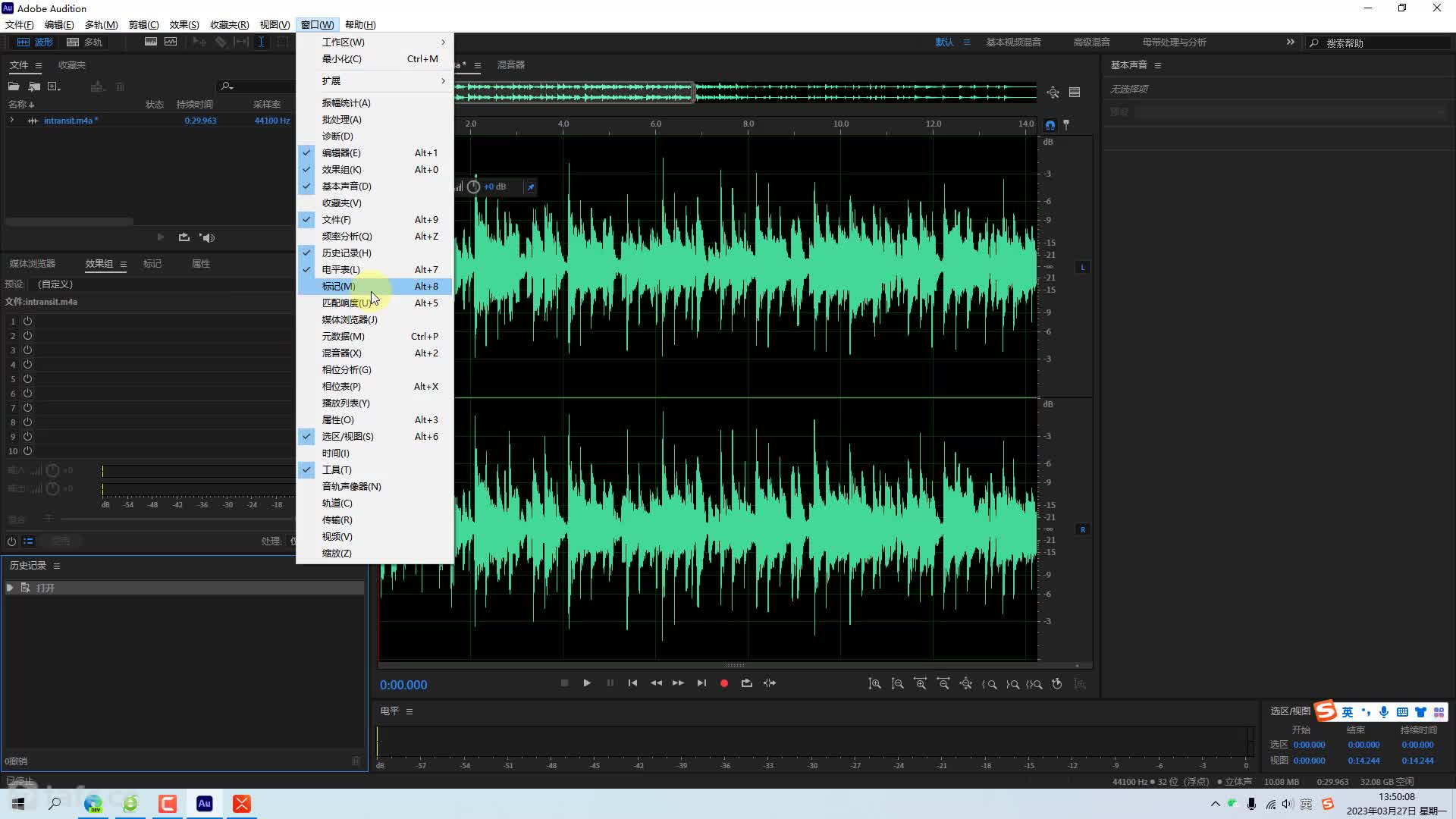Click the Play button in transport controls

click(x=587, y=683)
